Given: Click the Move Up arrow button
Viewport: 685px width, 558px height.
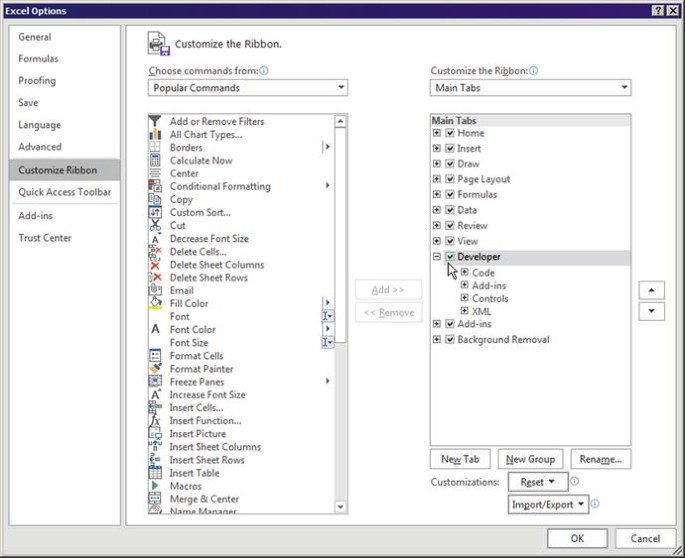Looking at the screenshot, I should [x=651, y=290].
